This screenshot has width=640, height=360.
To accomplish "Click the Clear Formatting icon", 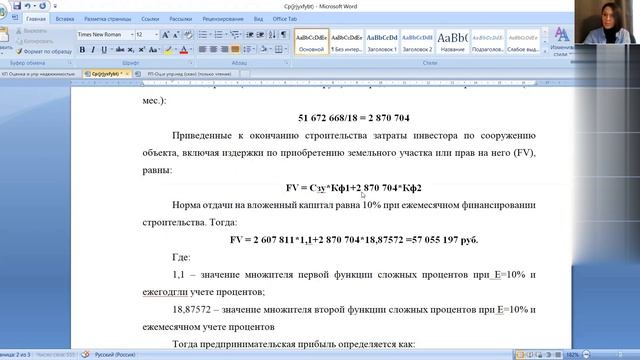I will pos(188,35).
